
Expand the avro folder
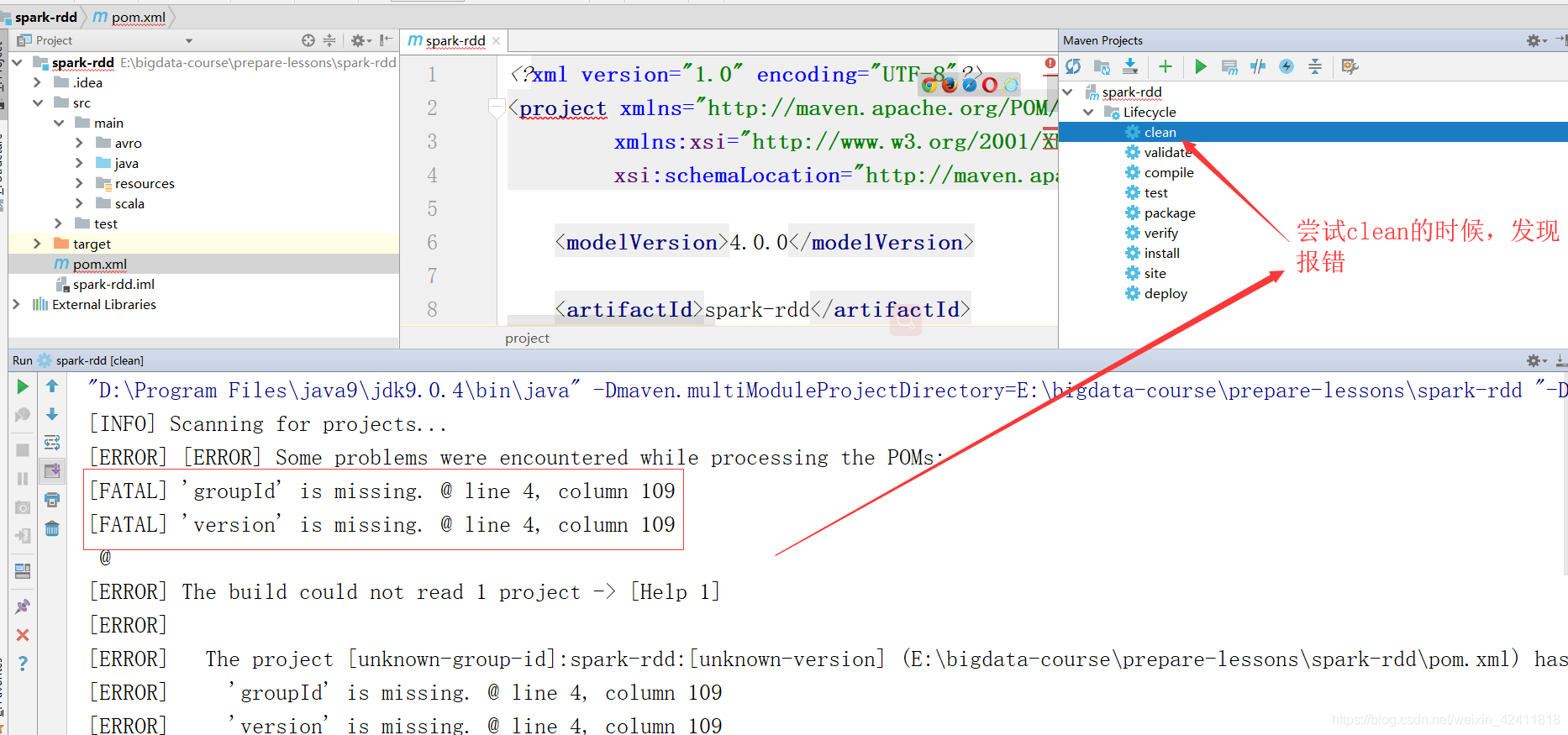pyautogui.click(x=80, y=143)
